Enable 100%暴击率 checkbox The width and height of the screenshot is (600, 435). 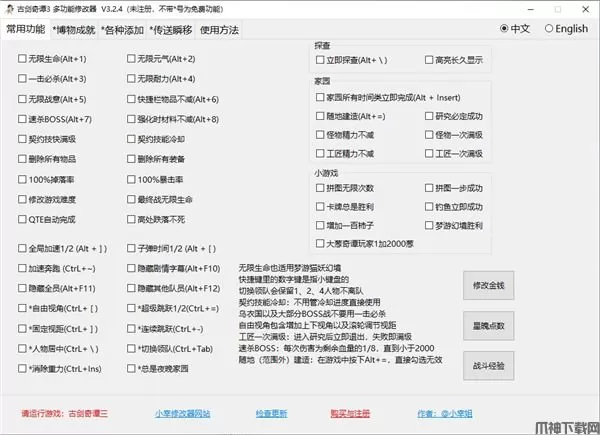click(x=131, y=179)
